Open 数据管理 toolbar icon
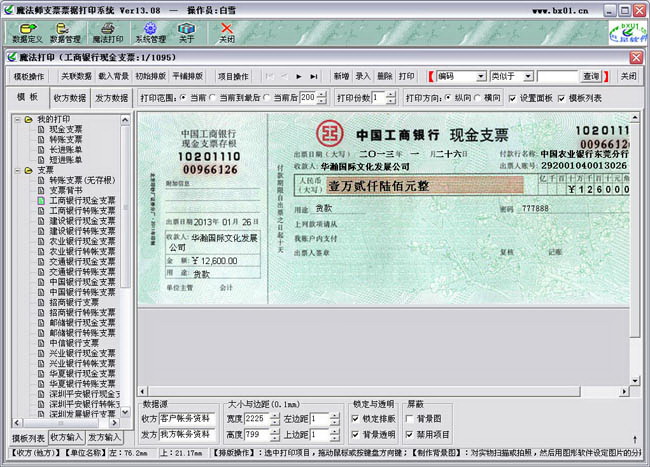Screen dimensions: 650x467 click(65, 33)
